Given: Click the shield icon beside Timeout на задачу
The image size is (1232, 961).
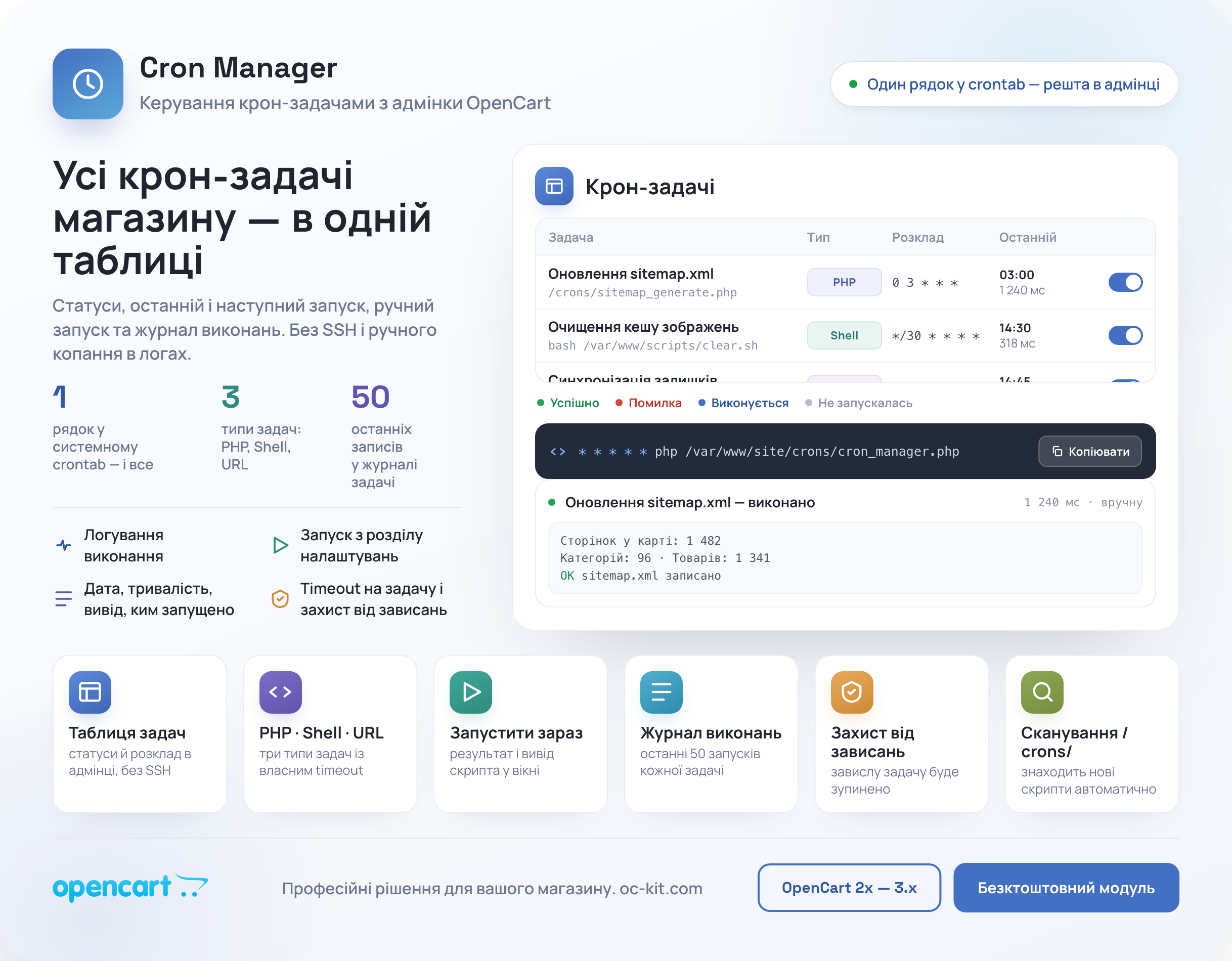Looking at the screenshot, I should coord(280,599).
